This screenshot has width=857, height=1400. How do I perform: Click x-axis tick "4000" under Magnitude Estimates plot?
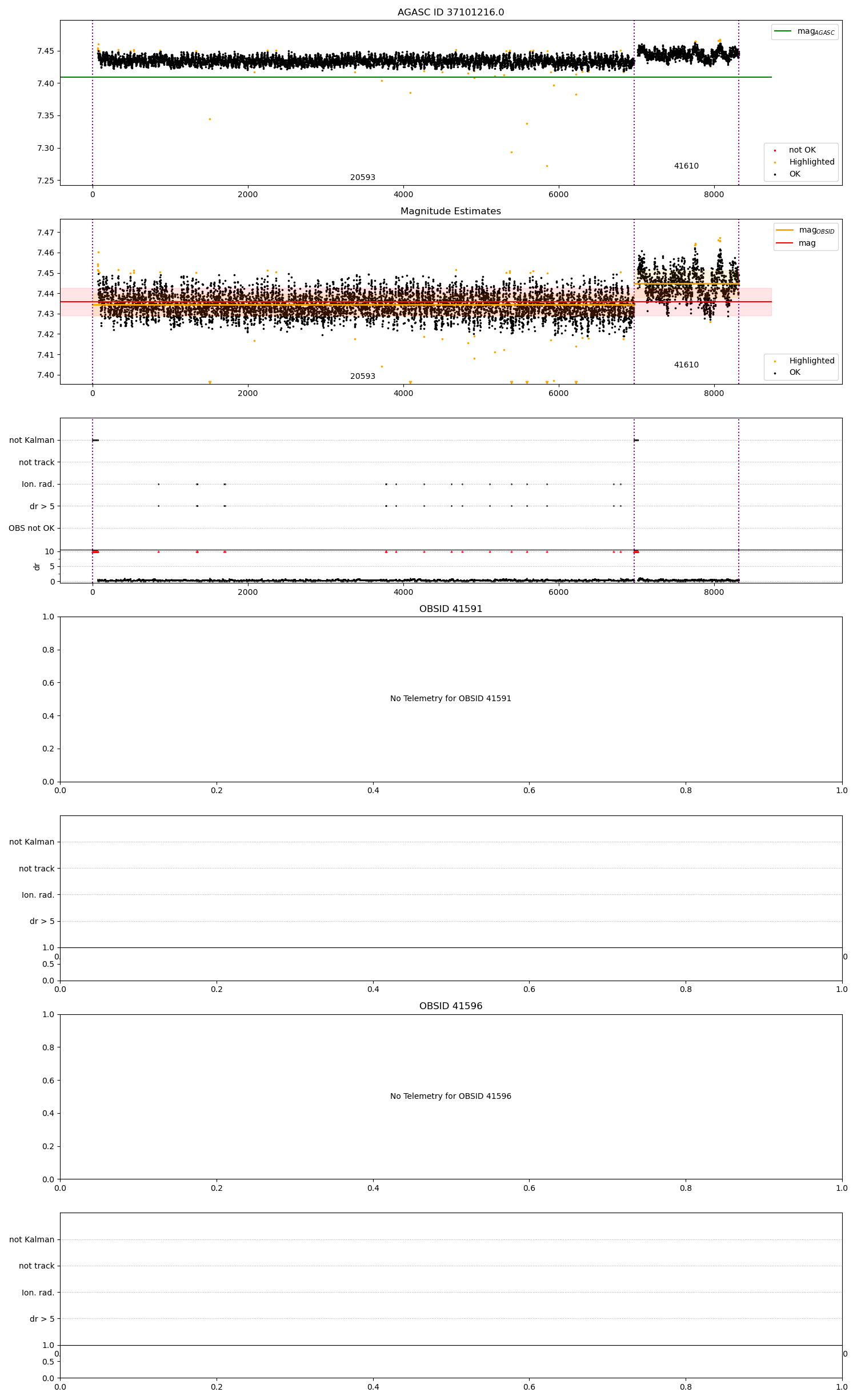tap(403, 393)
